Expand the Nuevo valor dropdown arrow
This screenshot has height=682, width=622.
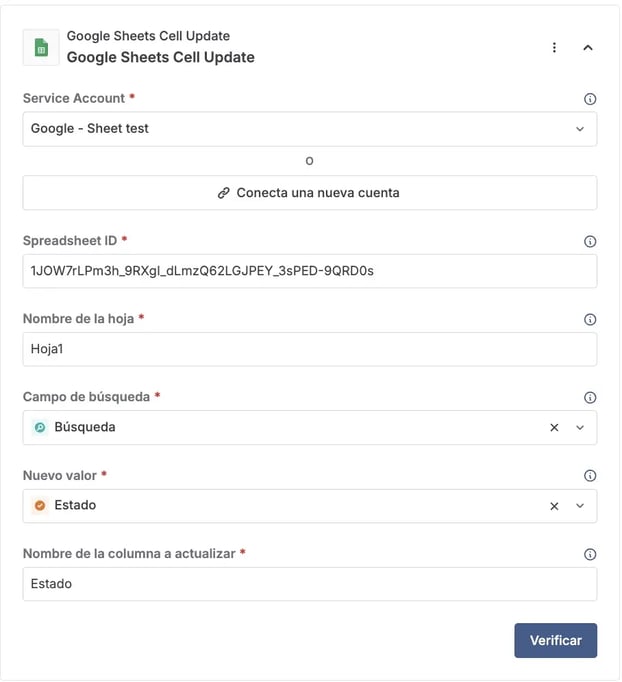[580, 506]
